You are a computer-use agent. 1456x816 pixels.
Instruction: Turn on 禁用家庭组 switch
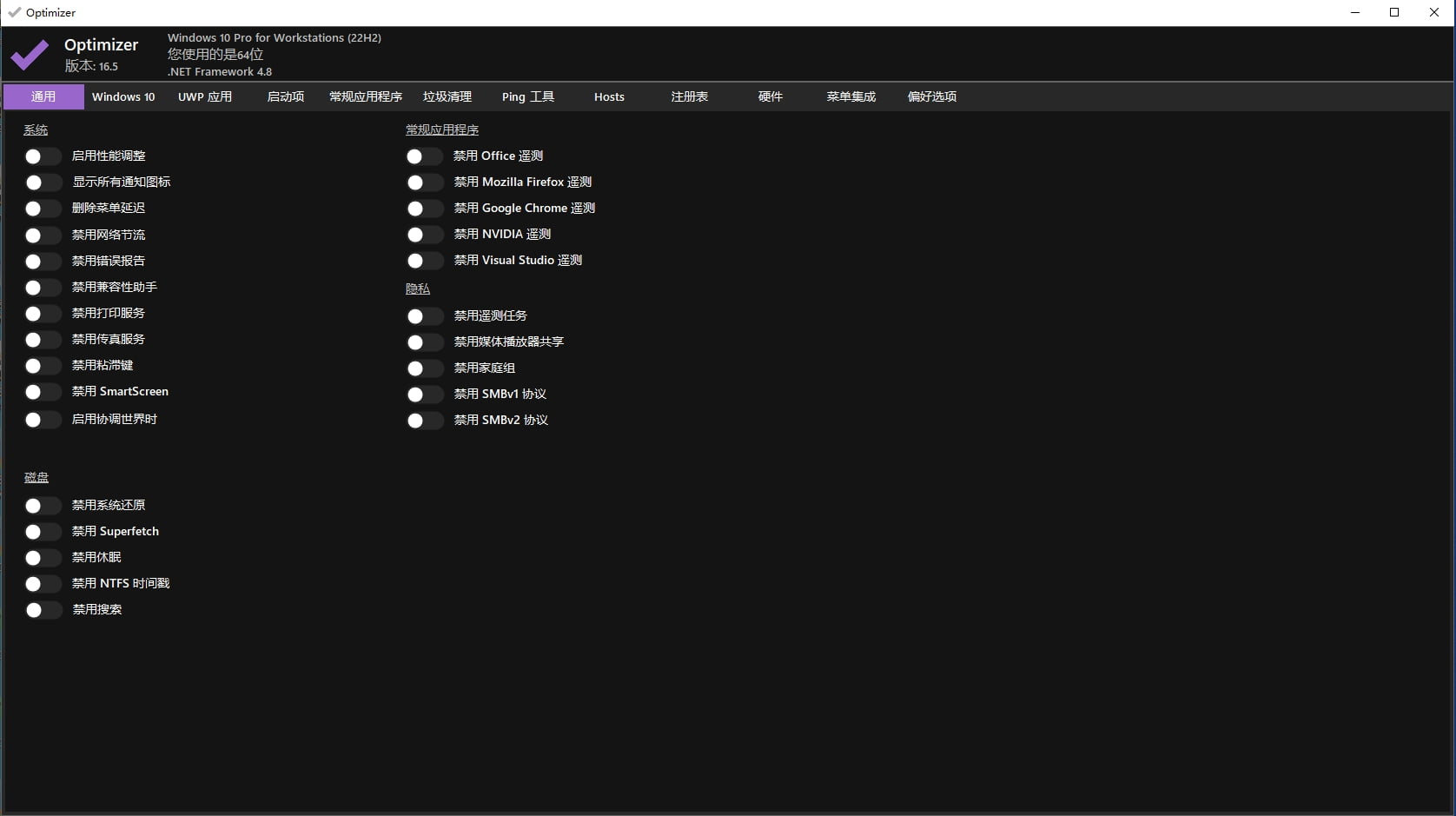424,368
